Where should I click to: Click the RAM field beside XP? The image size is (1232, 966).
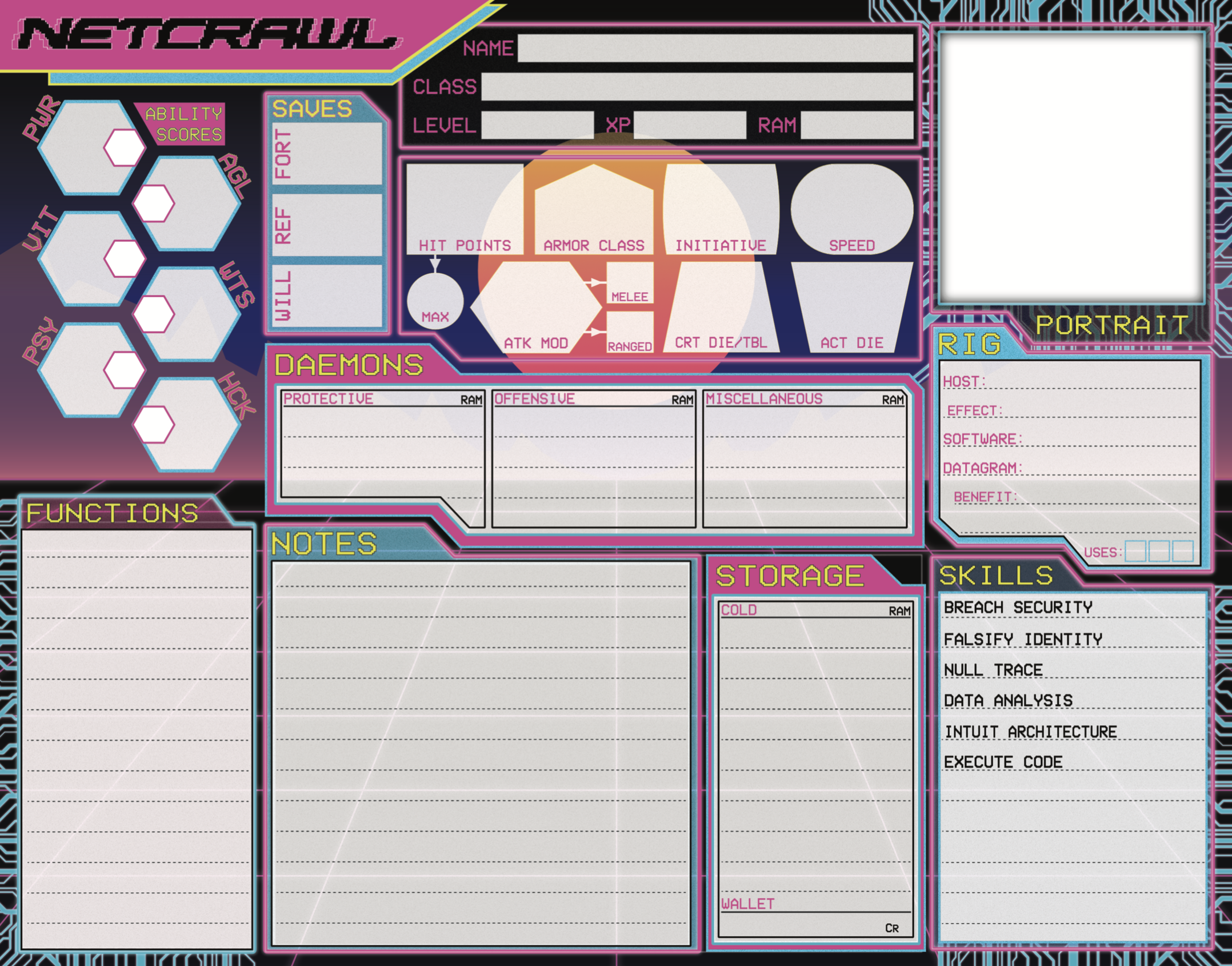pos(856,125)
